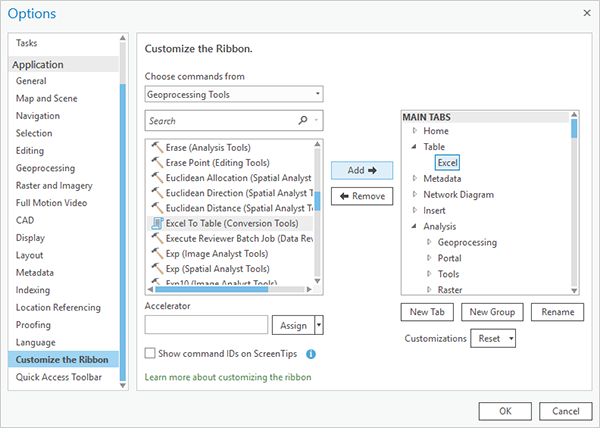The width and height of the screenshot is (600, 428).
Task: Click the search magnifier icon
Action: (302, 121)
